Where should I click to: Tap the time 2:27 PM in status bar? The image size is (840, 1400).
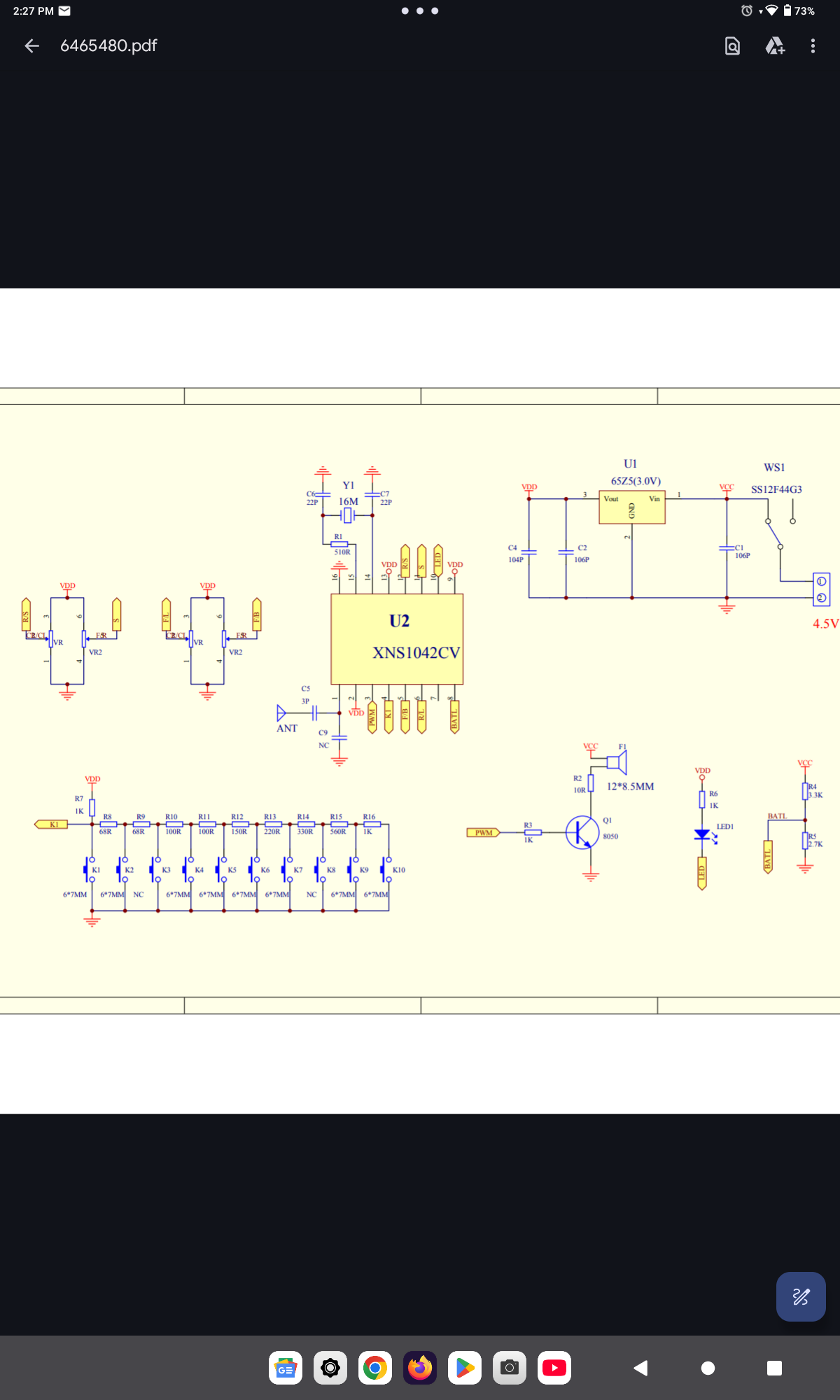tap(34, 10)
